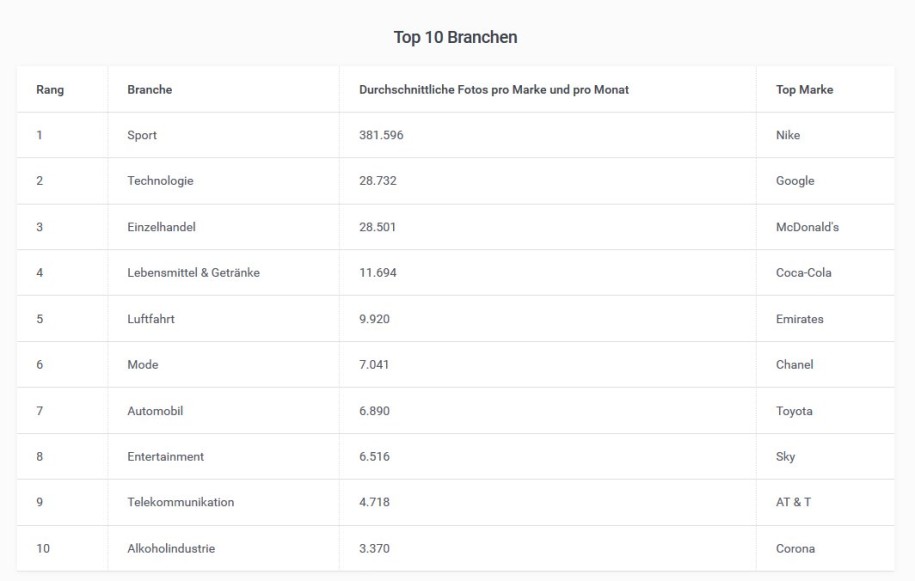Image resolution: width=915 pixels, height=581 pixels.
Task: Select the Alkoholindustrie cell
Action: [171, 548]
